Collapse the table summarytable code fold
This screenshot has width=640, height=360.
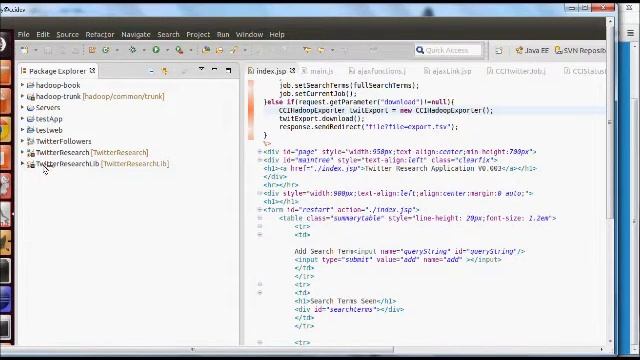pyautogui.click(x=260, y=218)
